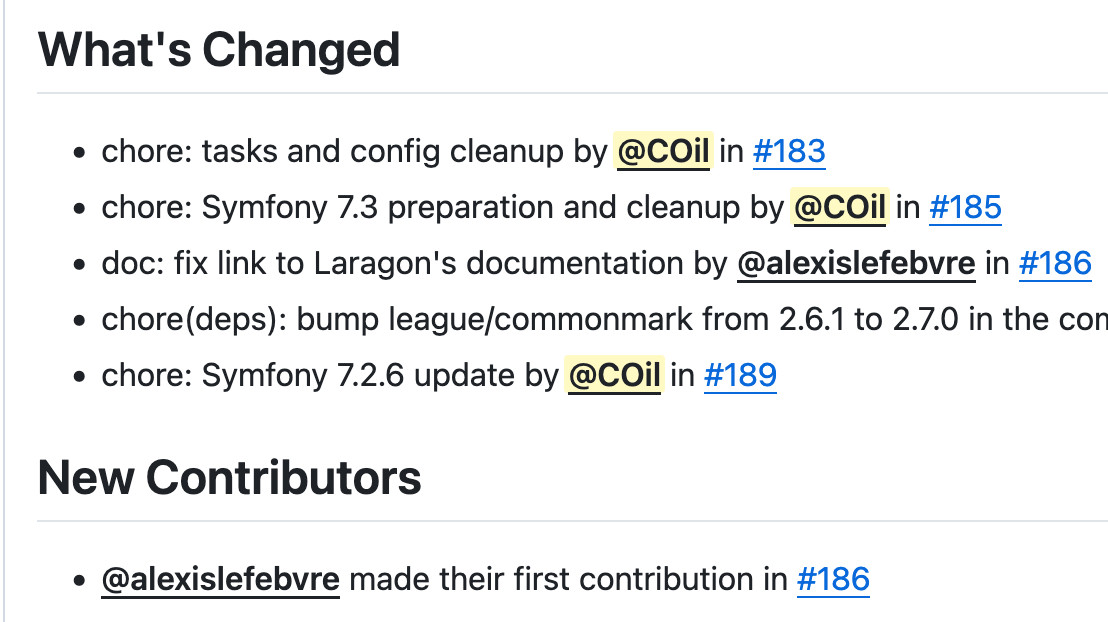Visit @COil profile in tasks cleanup line
The width and height of the screenshot is (1108, 622).
pyautogui.click(x=664, y=151)
